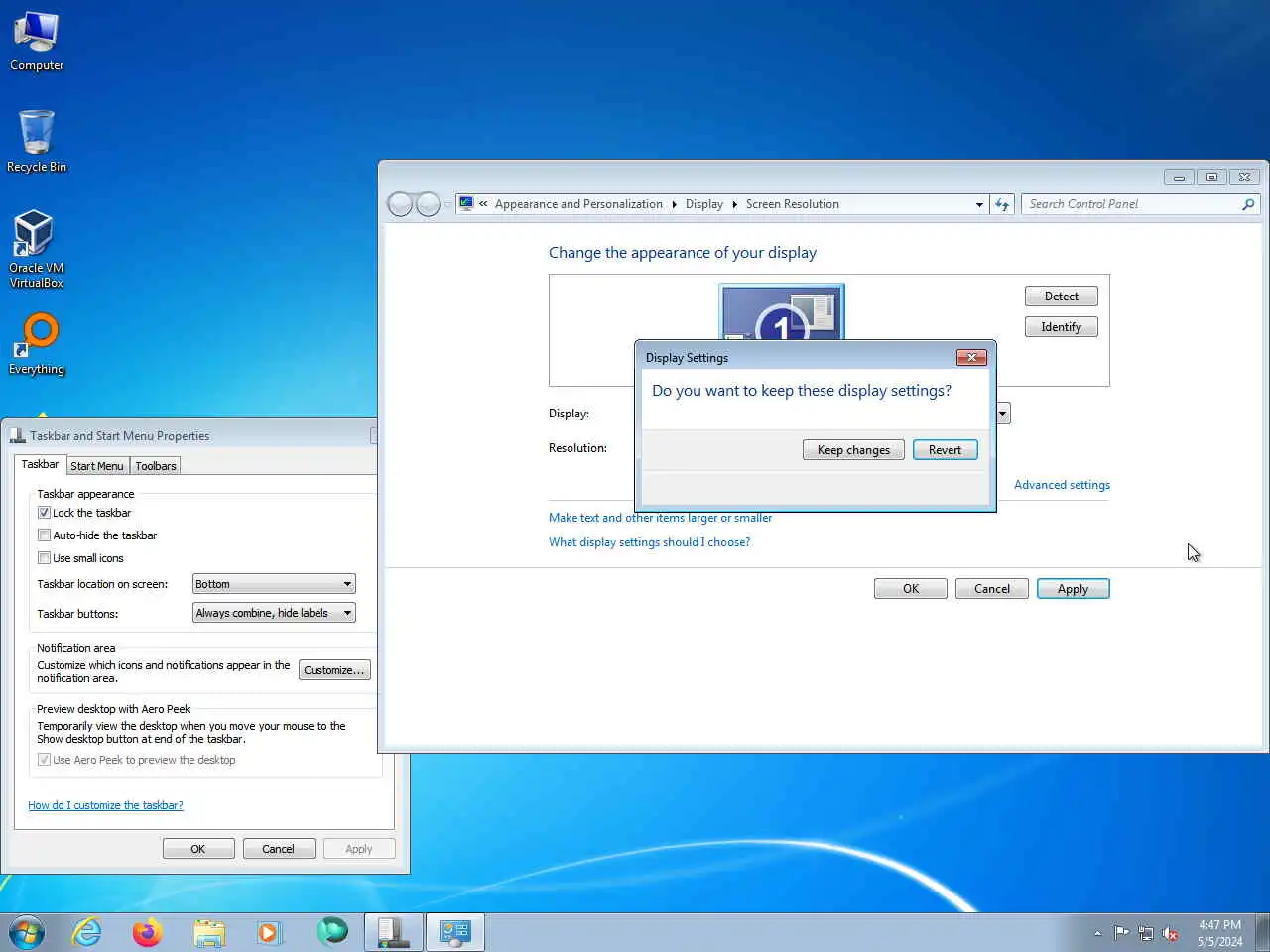Click the Taskbar Properties title icon

point(17,435)
